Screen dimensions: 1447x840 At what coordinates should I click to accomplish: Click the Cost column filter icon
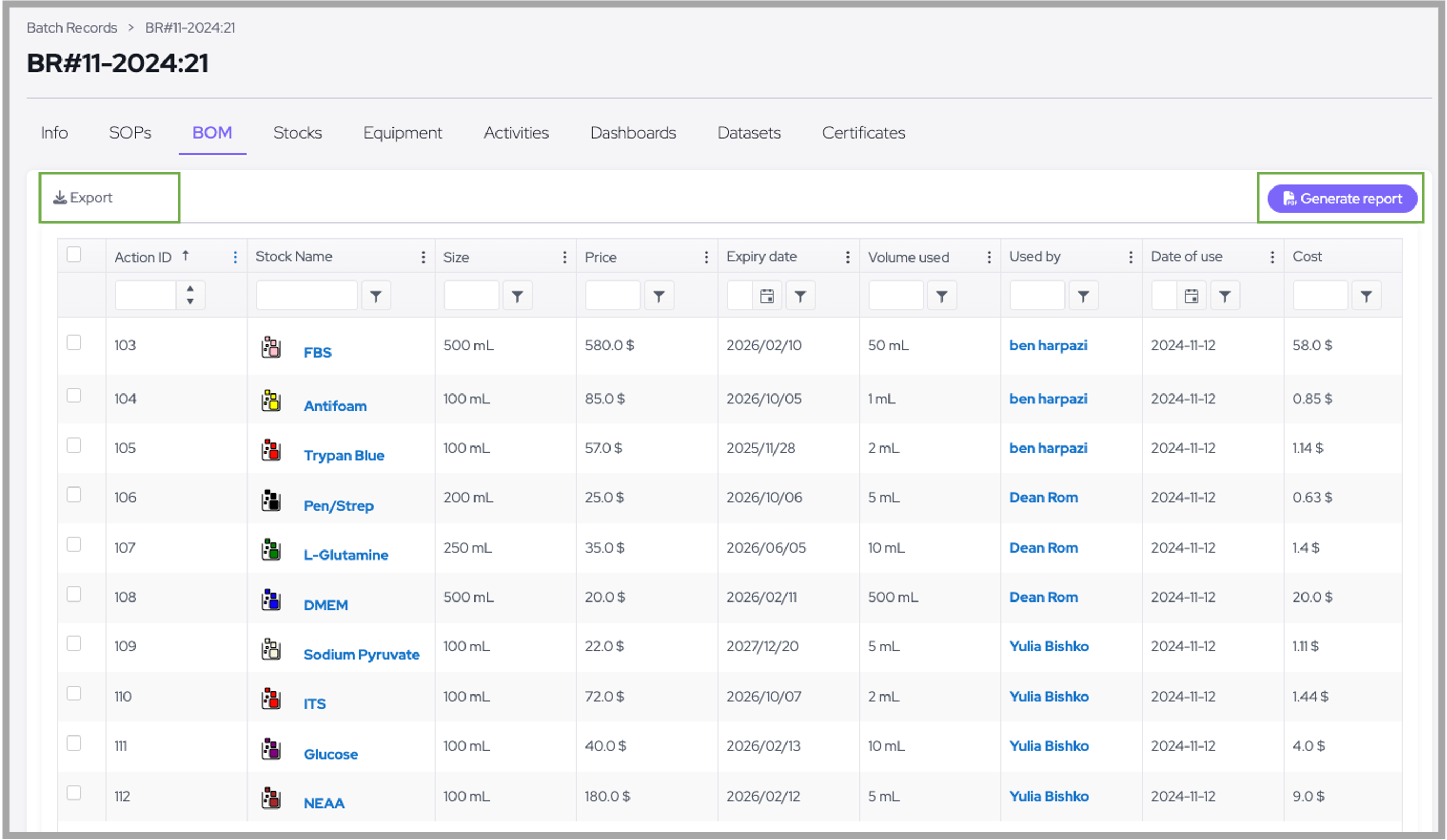(x=1366, y=296)
